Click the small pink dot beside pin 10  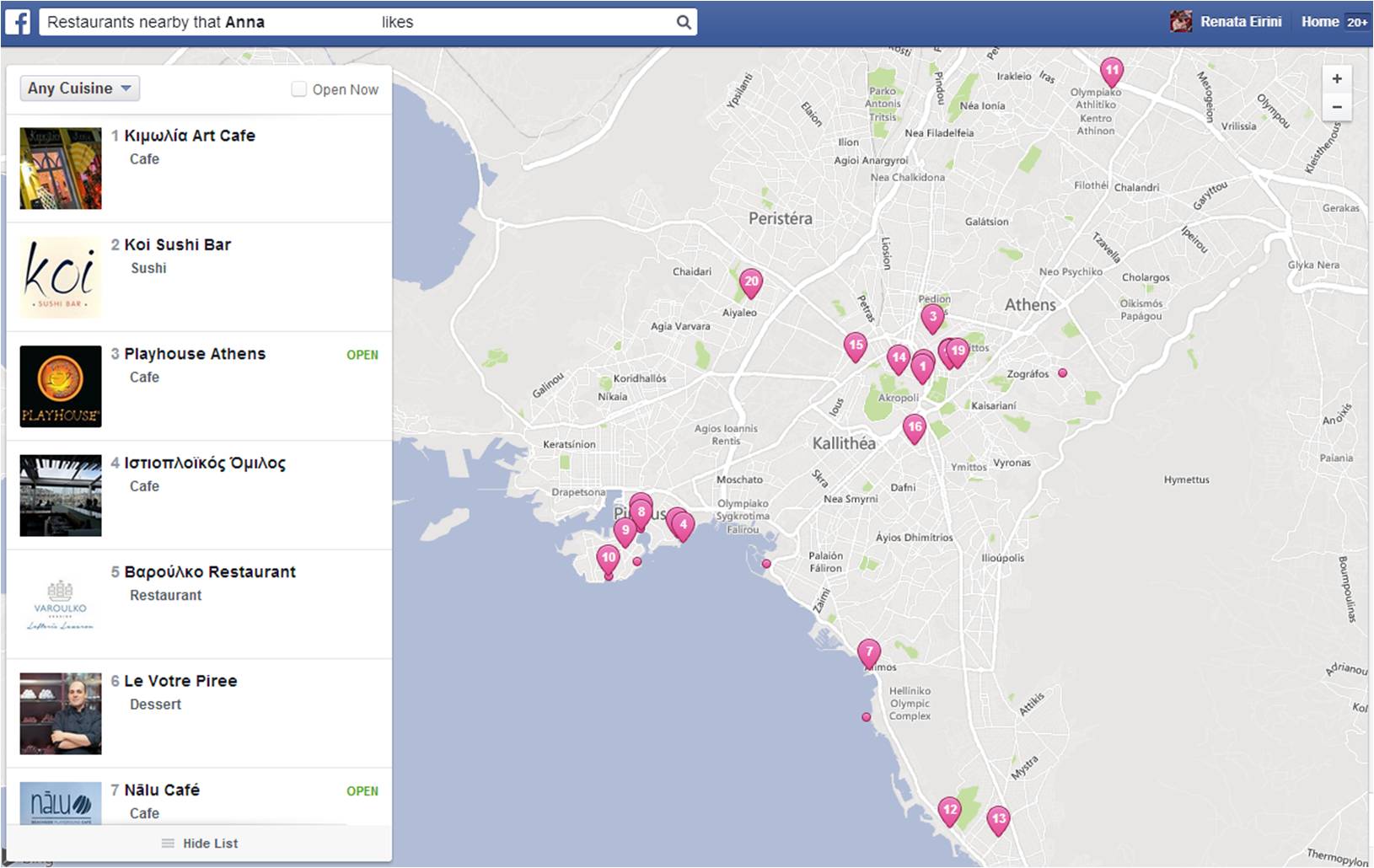coord(637,561)
